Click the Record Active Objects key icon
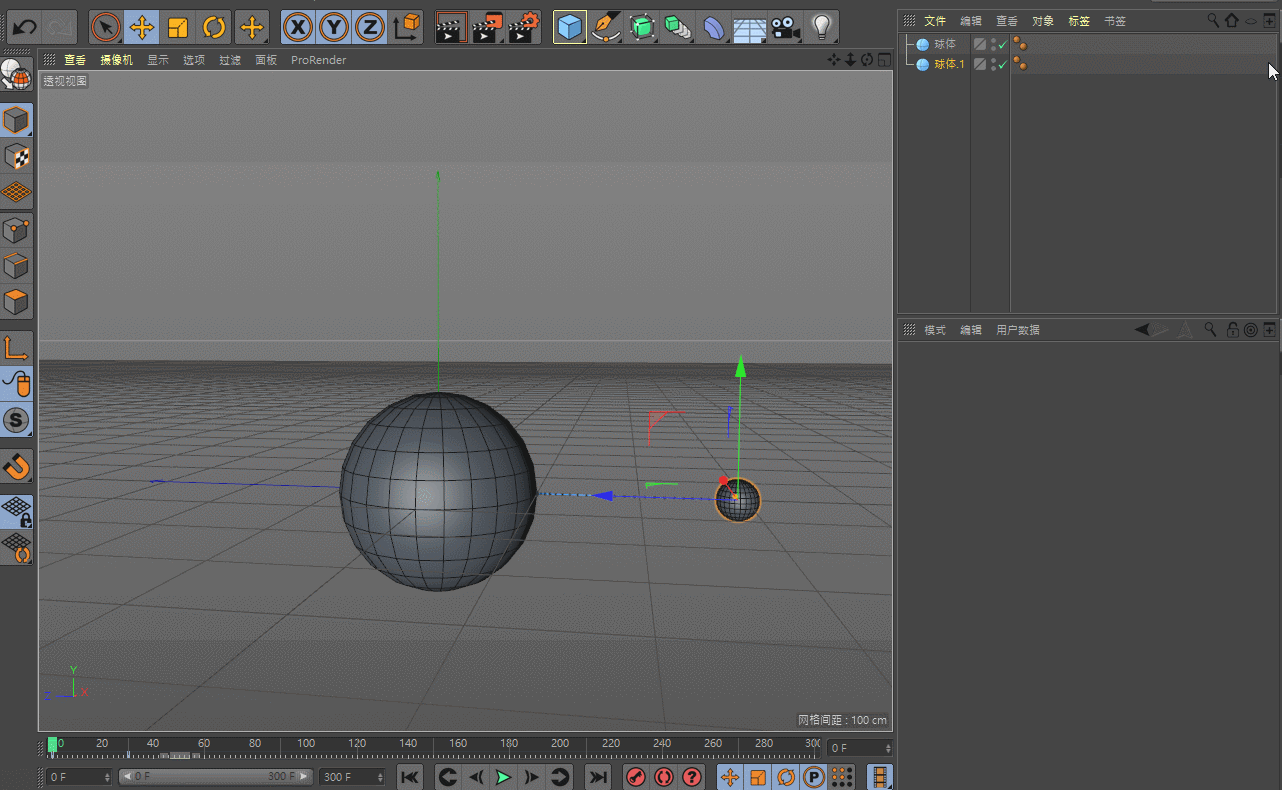This screenshot has height=790, width=1282. click(x=636, y=777)
